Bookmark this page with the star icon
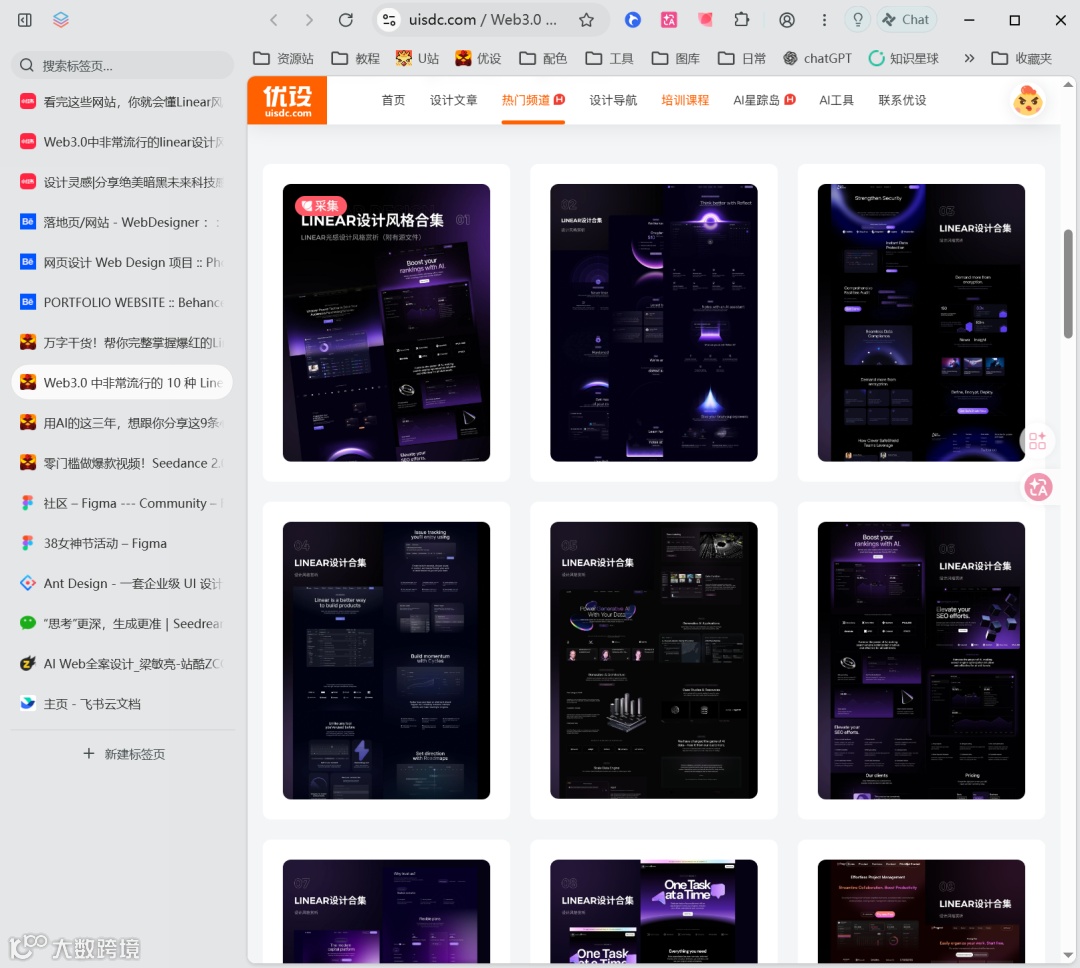1080x968 pixels. point(586,20)
